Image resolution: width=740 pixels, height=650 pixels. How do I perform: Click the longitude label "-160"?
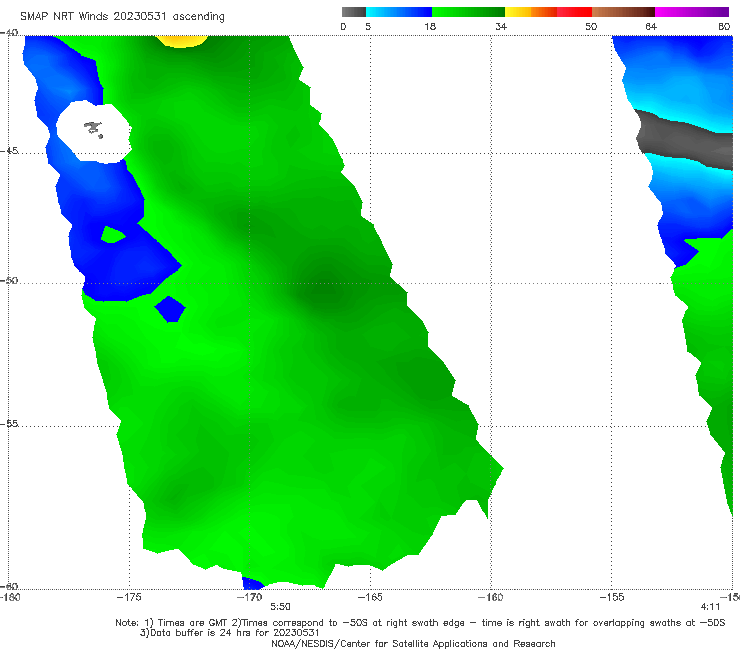[x=491, y=597]
